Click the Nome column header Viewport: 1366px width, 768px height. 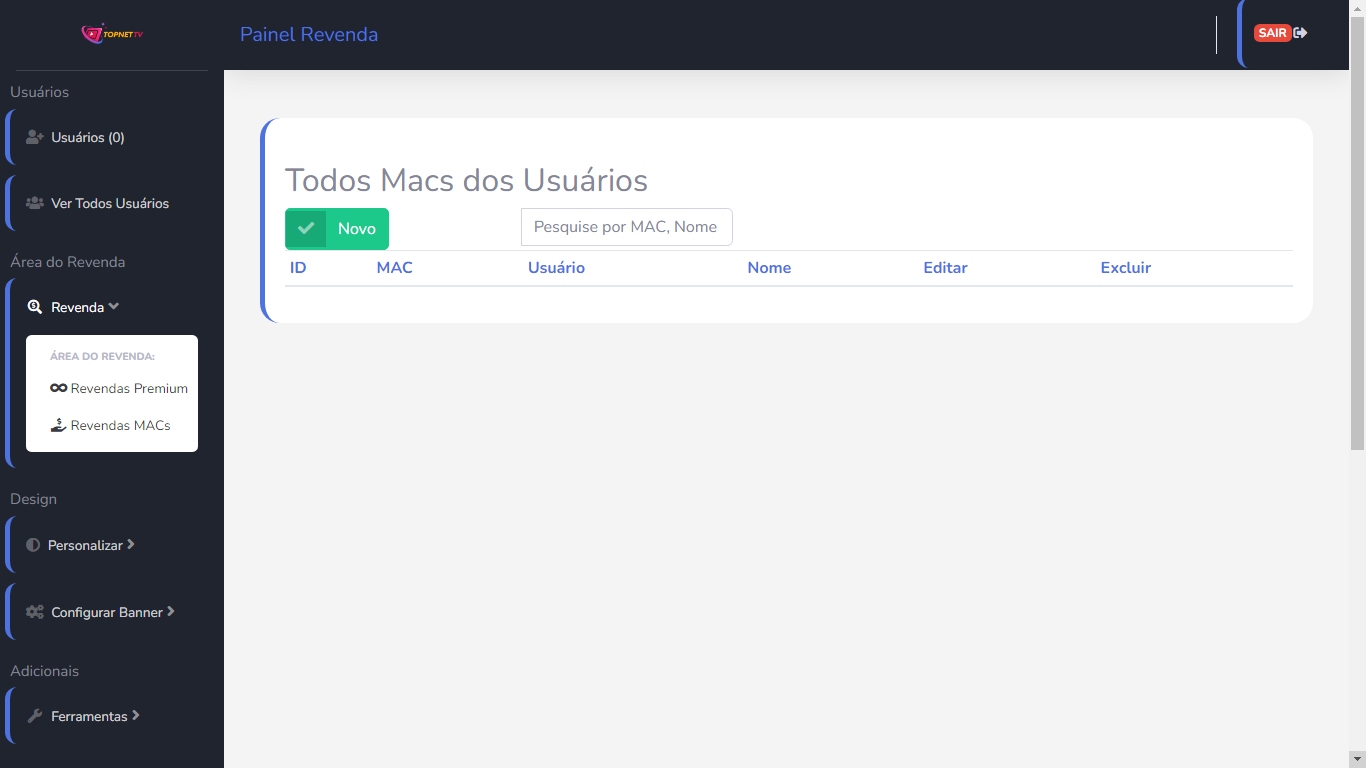pyautogui.click(x=769, y=268)
